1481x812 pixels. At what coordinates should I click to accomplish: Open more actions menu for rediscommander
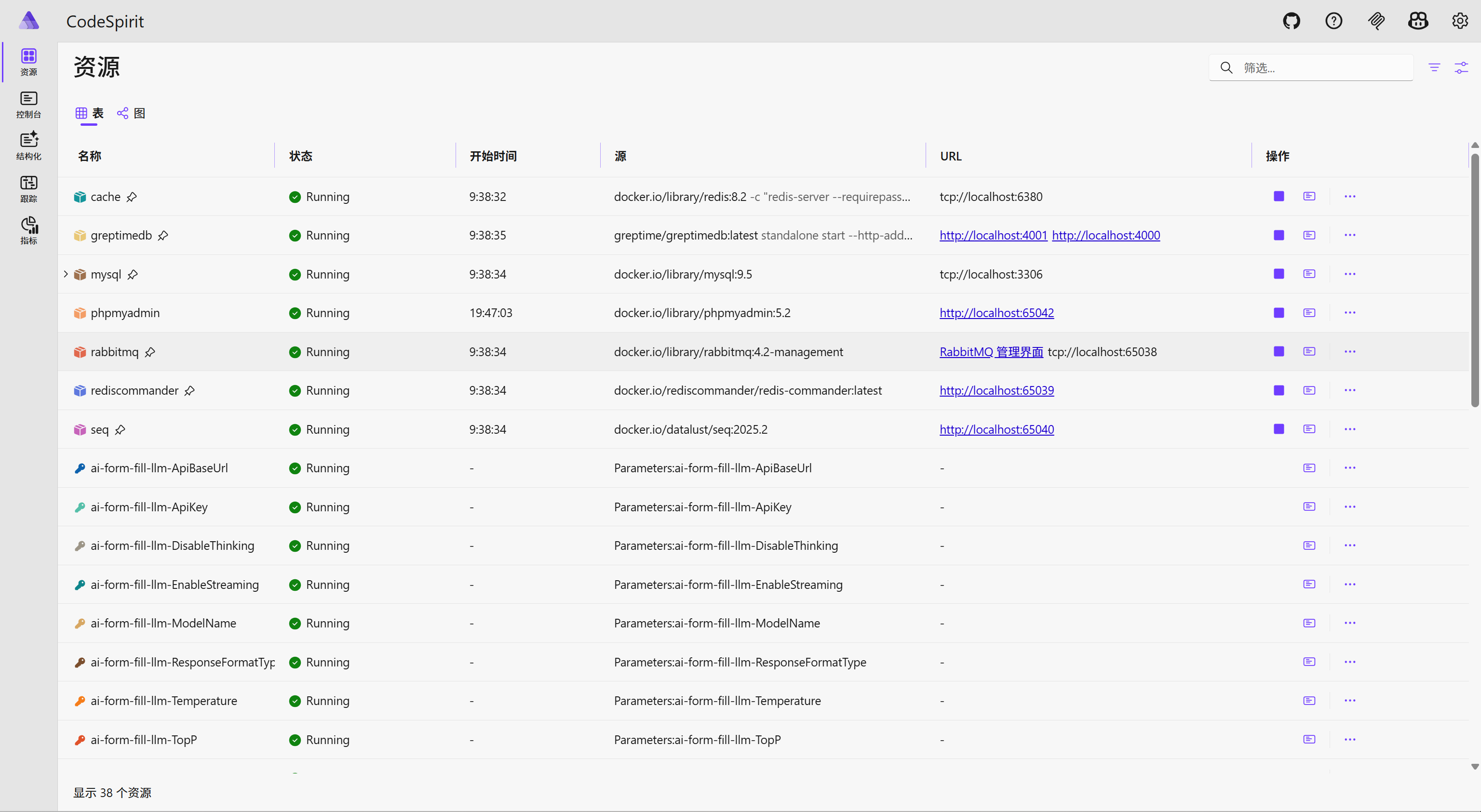[x=1350, y=390]
